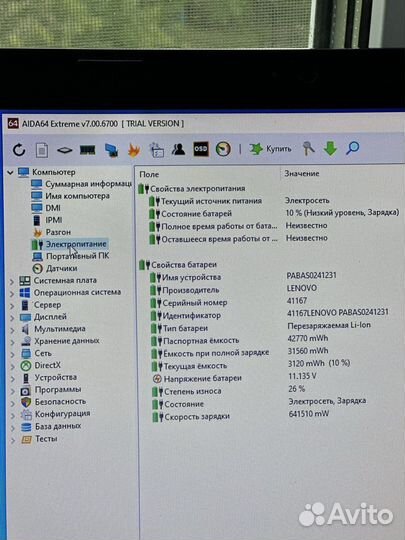Click the 641510 mW value

pyautogui.click(x=309, y=413)
